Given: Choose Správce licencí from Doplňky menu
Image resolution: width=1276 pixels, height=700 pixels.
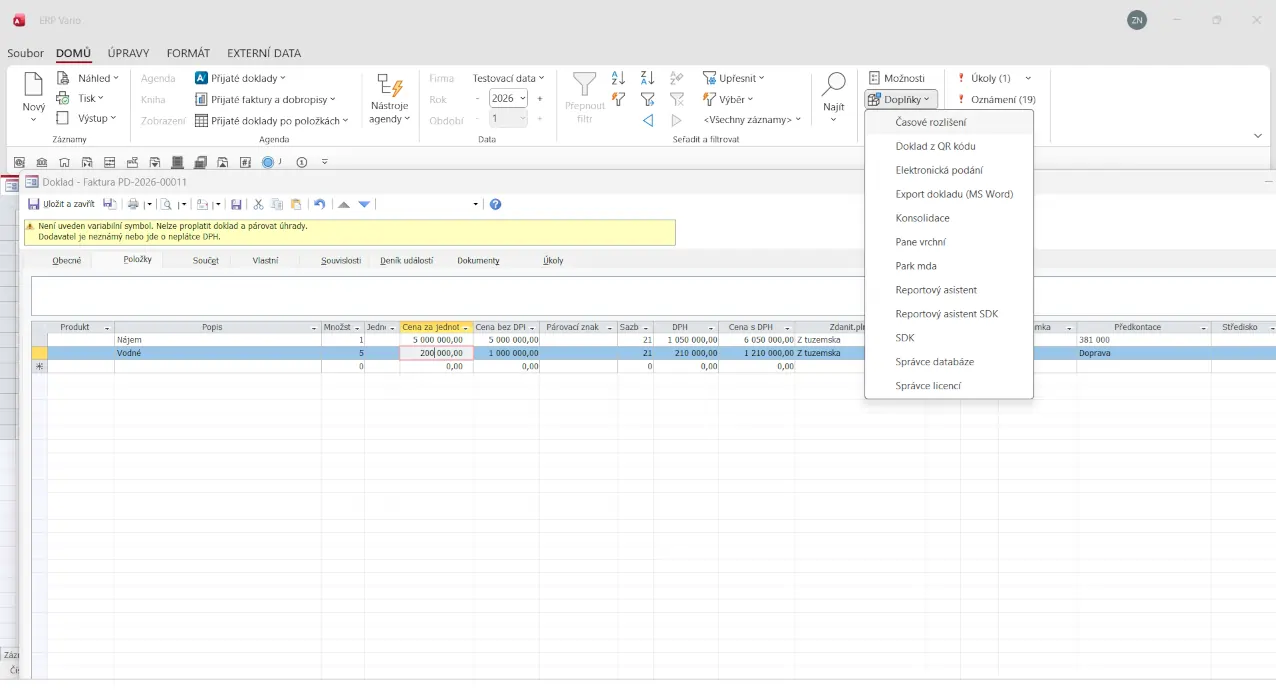Looking at the screenshot, I should (929, 386).
